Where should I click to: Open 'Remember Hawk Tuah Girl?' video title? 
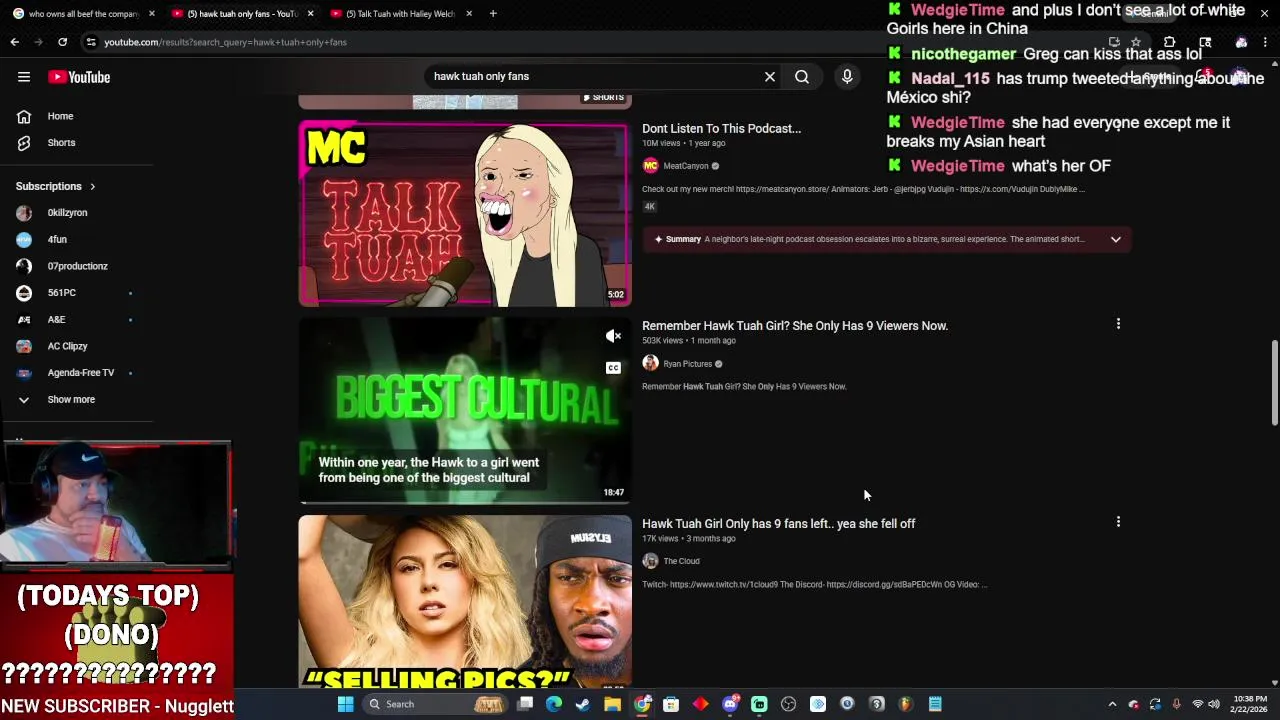point(795,325)
